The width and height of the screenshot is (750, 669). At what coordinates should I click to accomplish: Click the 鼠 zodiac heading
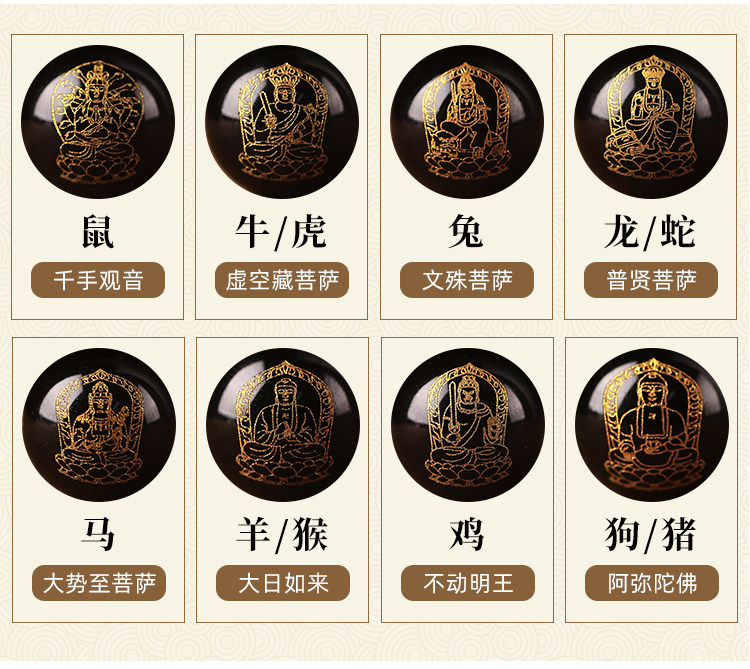(98, 232)
